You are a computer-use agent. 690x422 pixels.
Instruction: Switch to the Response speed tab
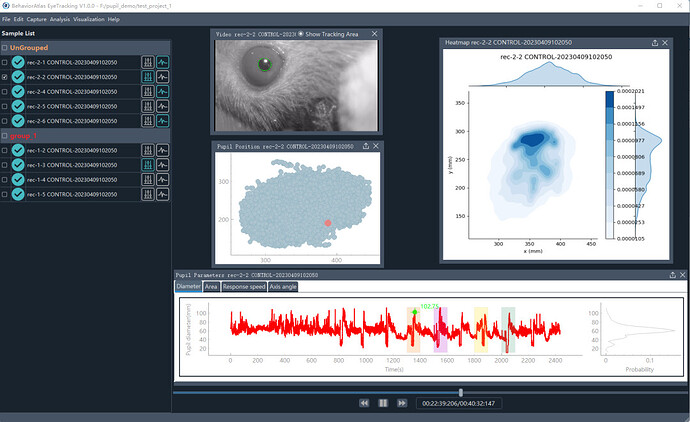[x=244, y=286]
